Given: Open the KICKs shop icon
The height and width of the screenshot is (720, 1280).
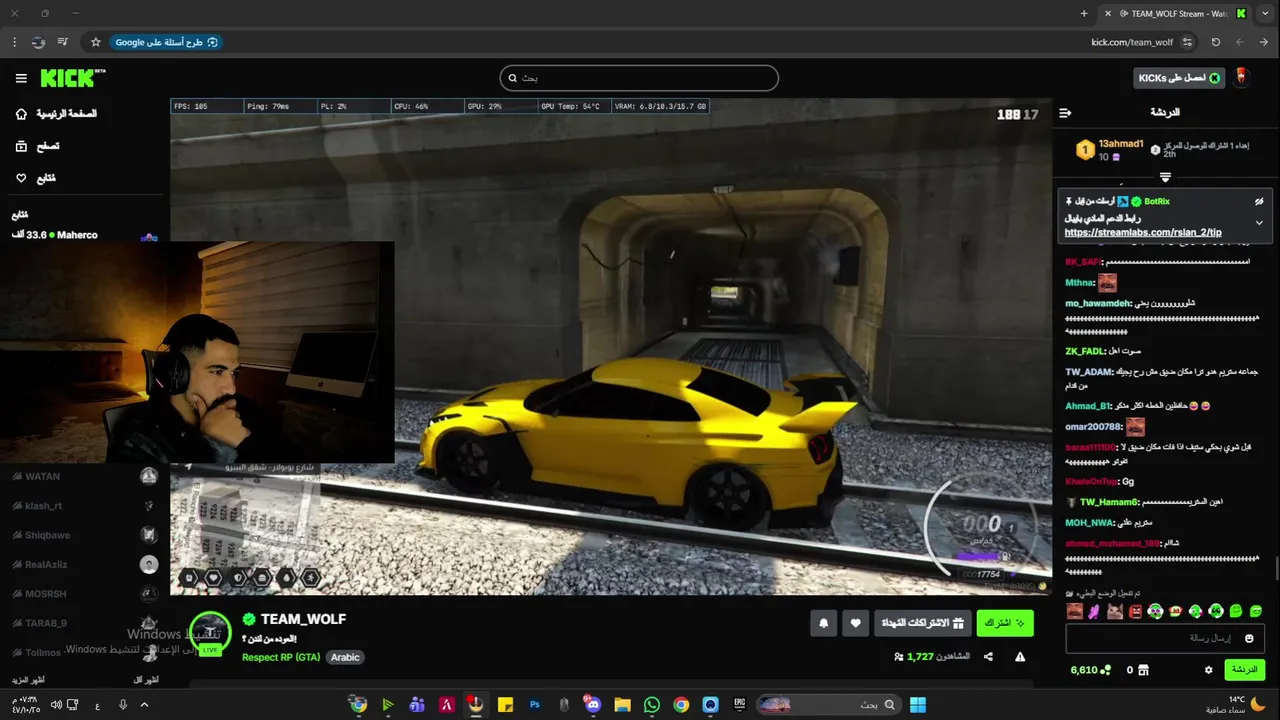Looking at the screenshot, I should click(1144, 670).
